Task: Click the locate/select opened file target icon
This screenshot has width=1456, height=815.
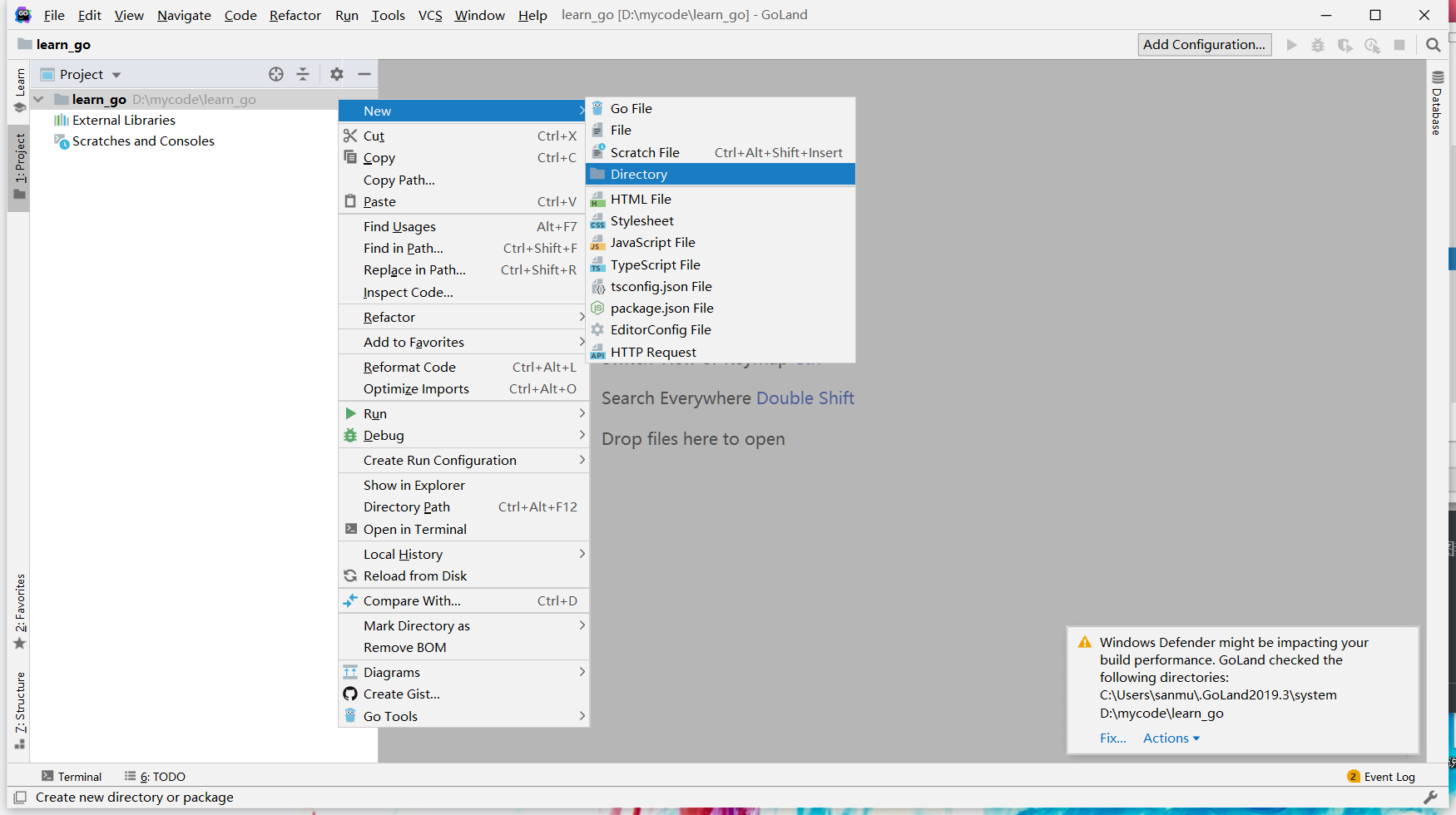Action: (276, 74)
